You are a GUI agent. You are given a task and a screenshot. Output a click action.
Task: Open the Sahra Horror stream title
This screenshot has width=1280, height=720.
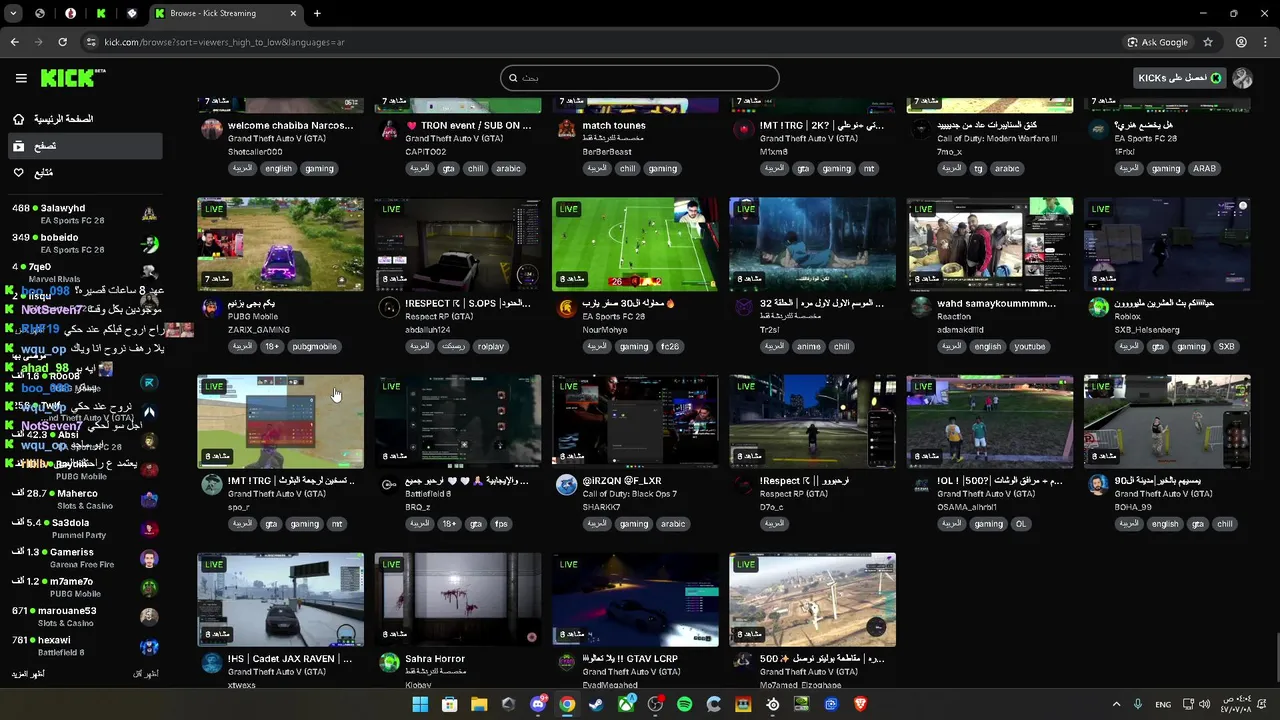point(435,659)
